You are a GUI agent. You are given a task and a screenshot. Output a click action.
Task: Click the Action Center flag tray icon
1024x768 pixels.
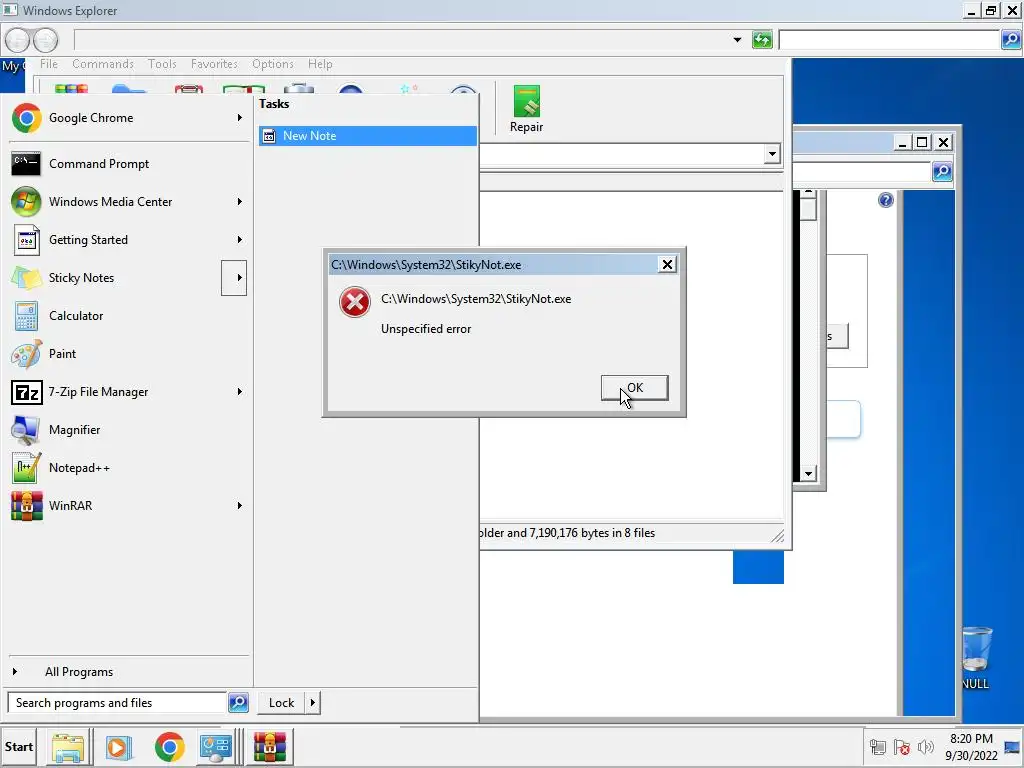point(902,747)
